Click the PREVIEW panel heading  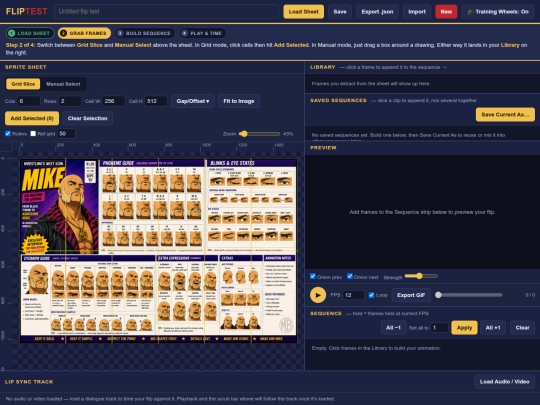click(x=323, y=148)
